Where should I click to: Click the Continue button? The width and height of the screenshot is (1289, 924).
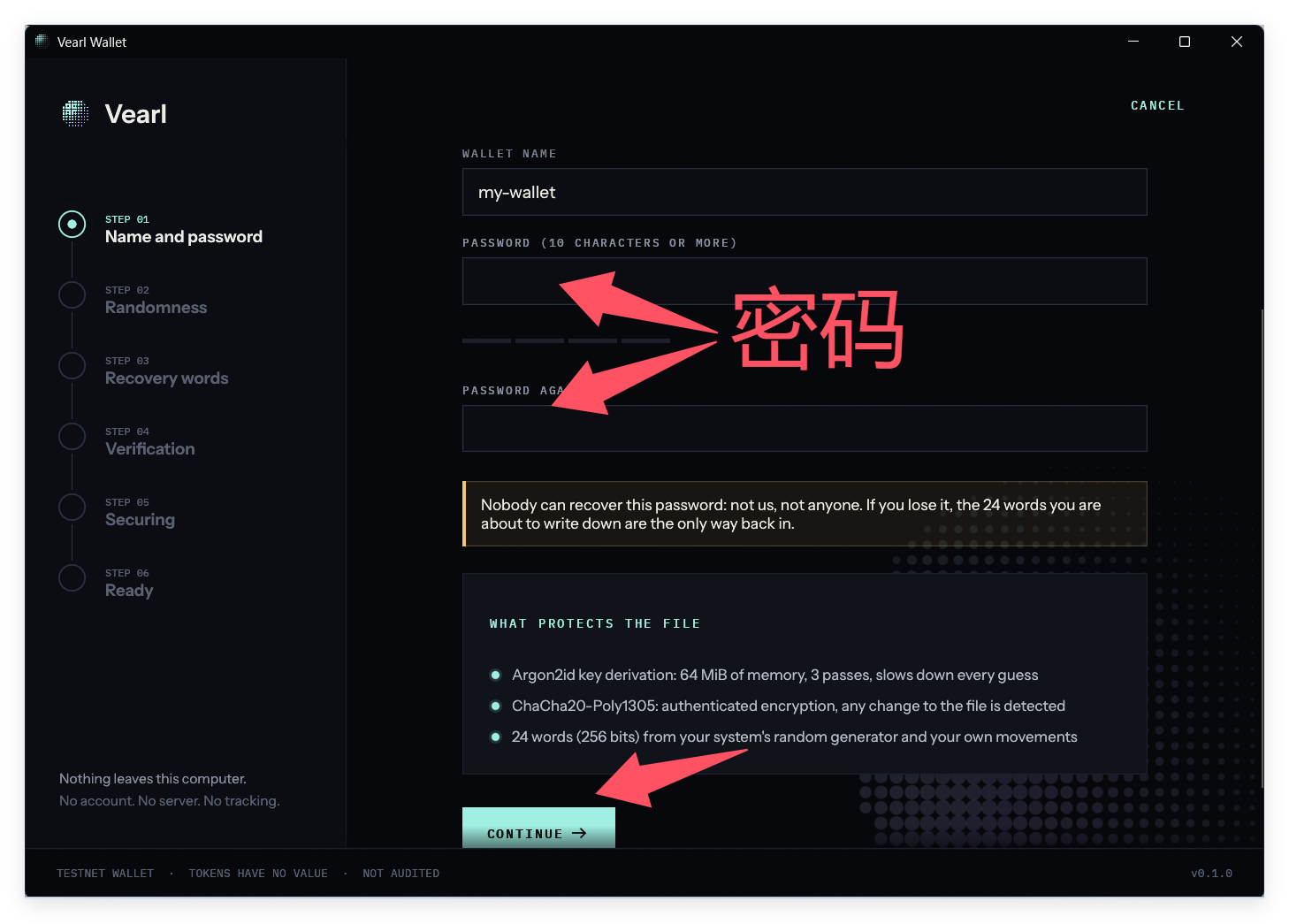(x=538, y=829)
